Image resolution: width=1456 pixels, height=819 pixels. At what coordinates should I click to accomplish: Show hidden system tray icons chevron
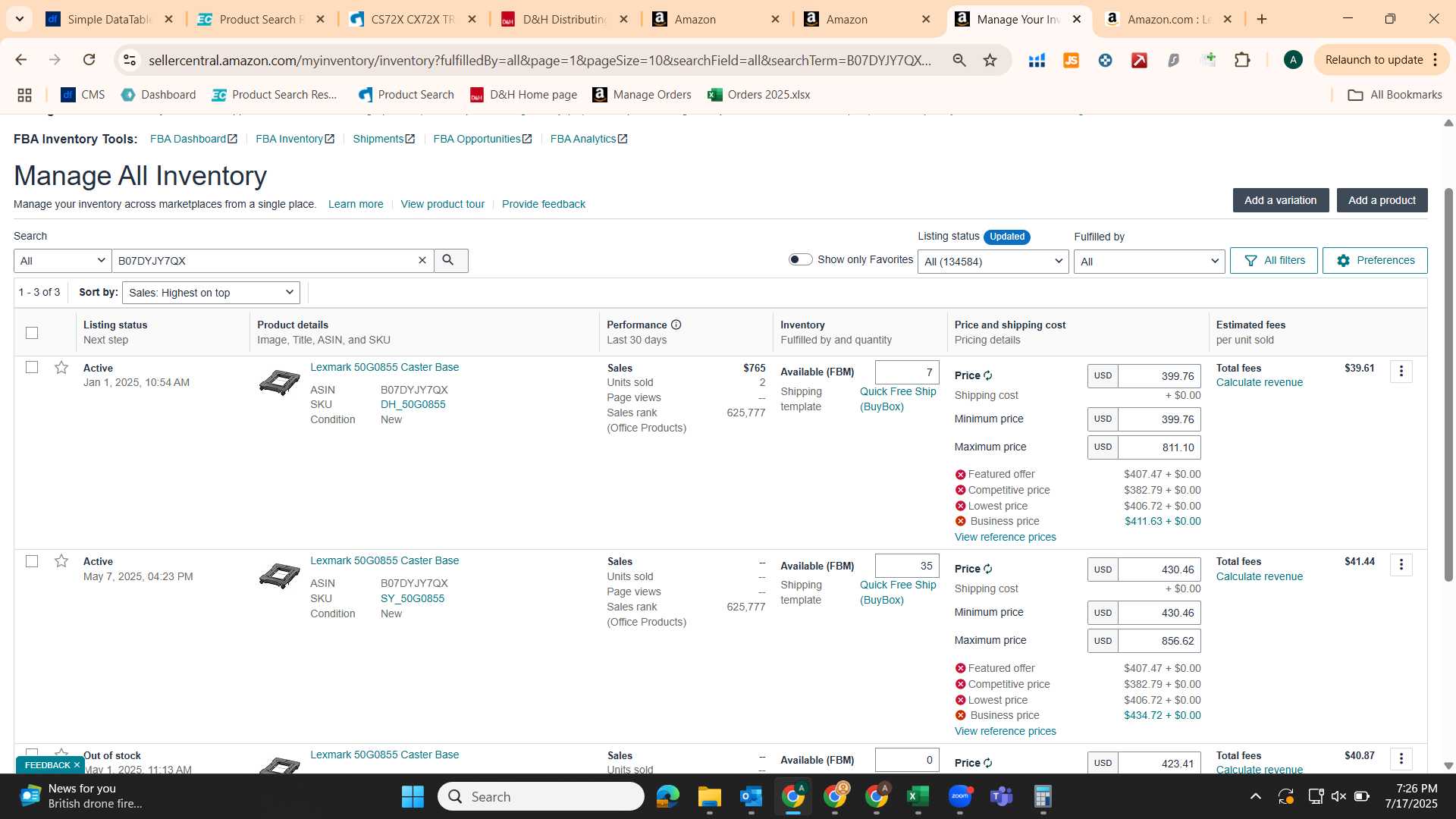point(1255,796)
